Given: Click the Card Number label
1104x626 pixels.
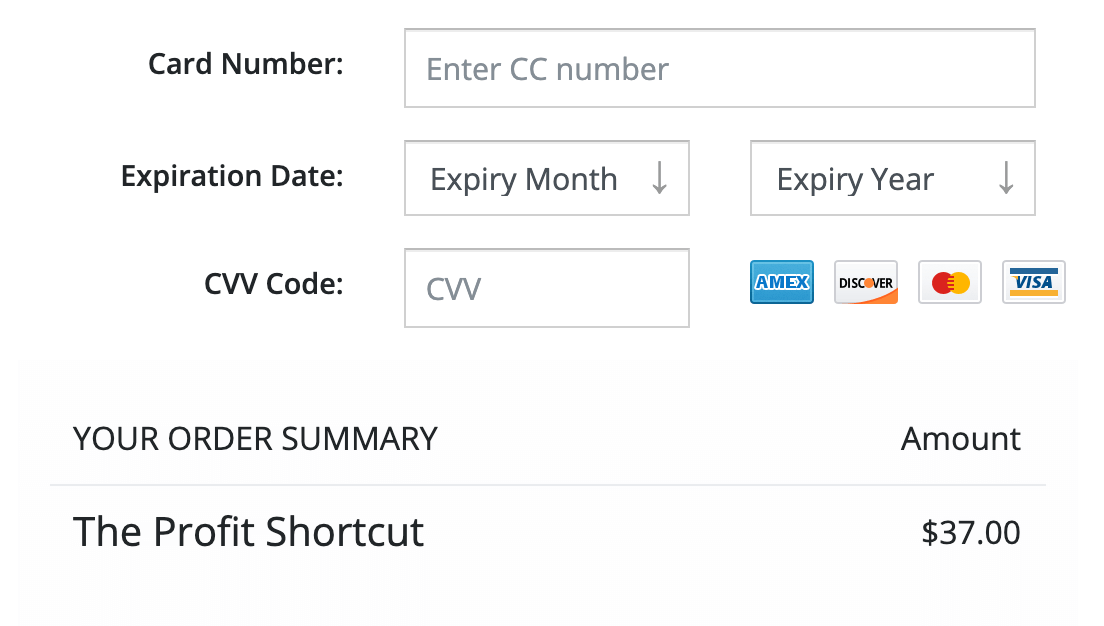Looking at the screenshot, I should [246, 64].
